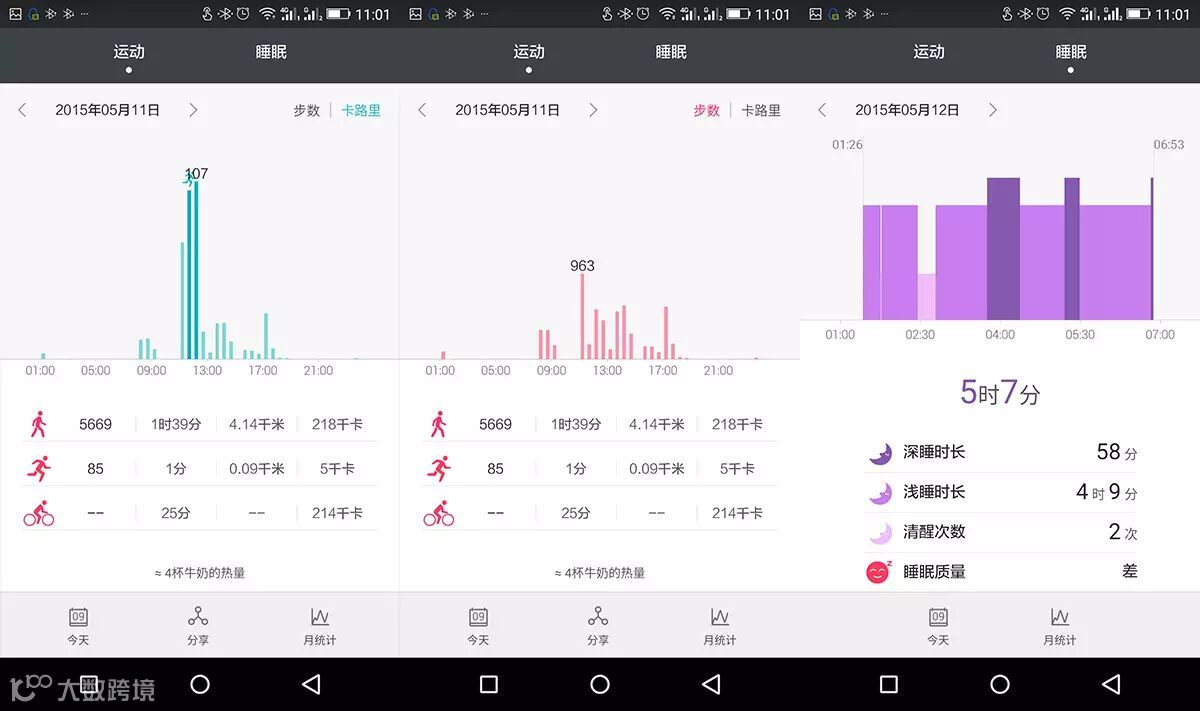This screenshot has width=1200, height=711.
Task: Tap date 2015年05月11日 on teal calorie chart screen
Action: coord(108,110)
